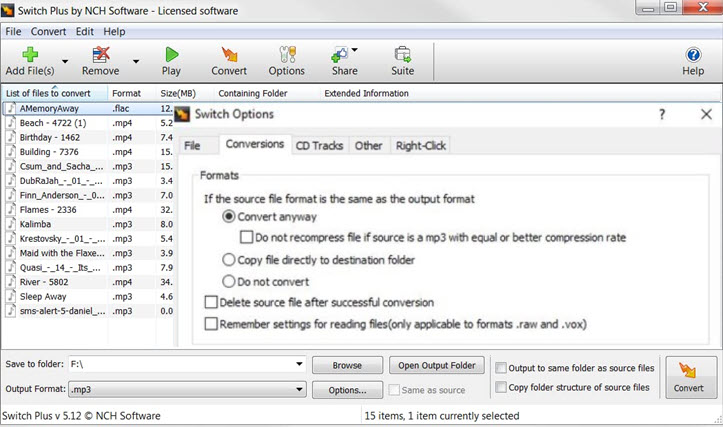Screen dimensions: 723x427
Task: Select the Quasi_-_14_-_Its file row
Action: pyautogui.click(x=89, y=267)
